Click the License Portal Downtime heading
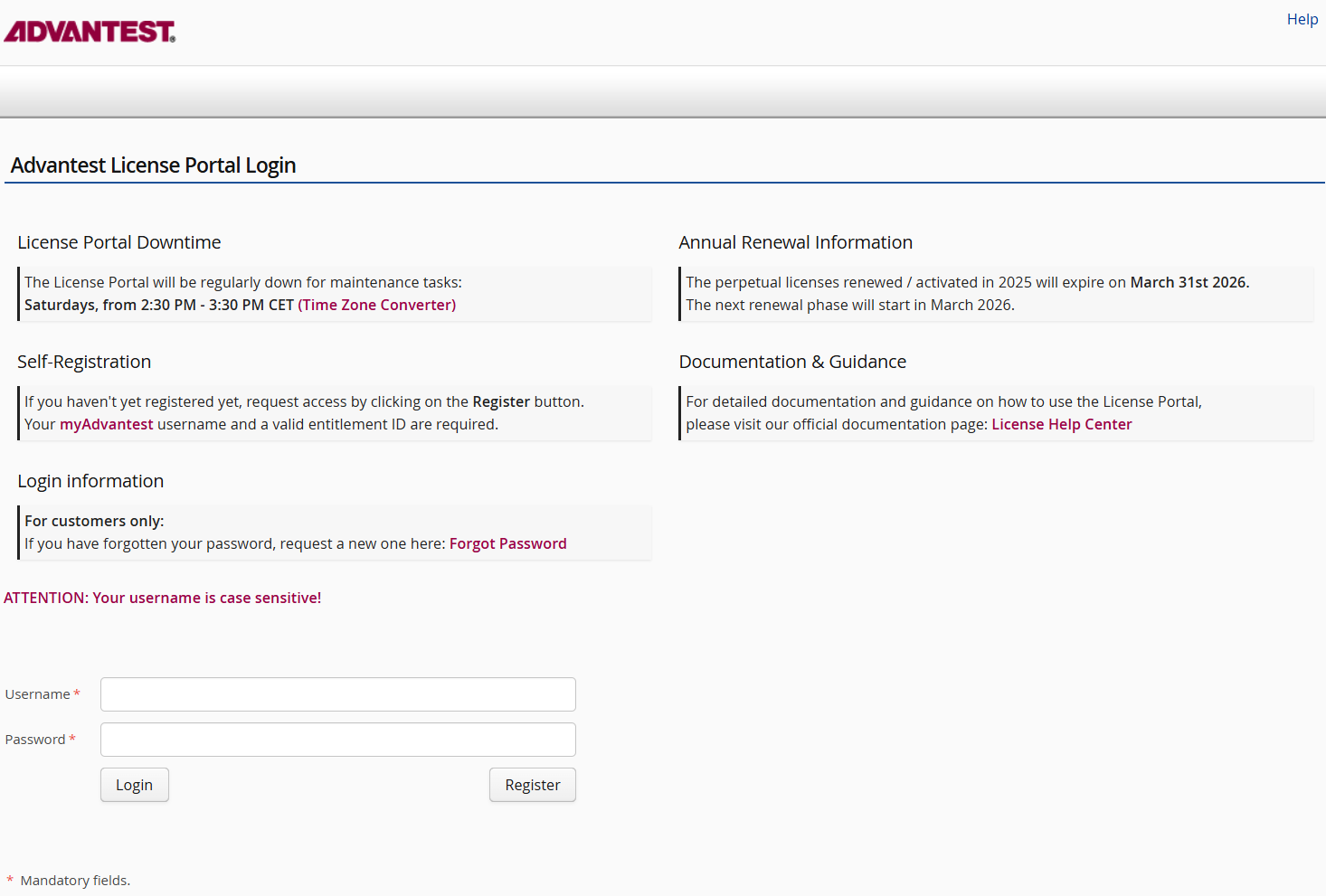The image size is (1326, 896). click(118, 242)
